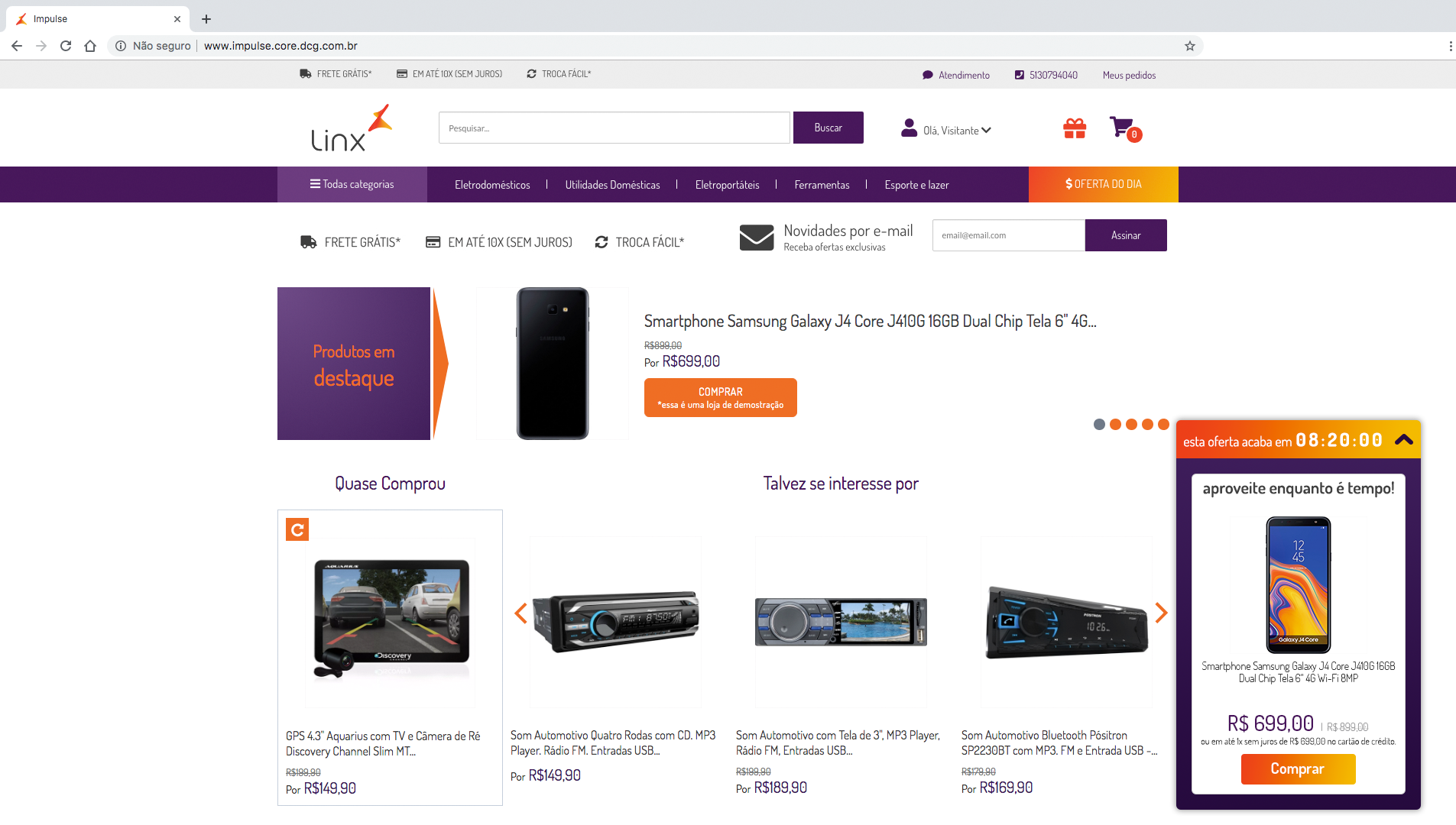Open GPS Aquarius product image

pos(391,623)
